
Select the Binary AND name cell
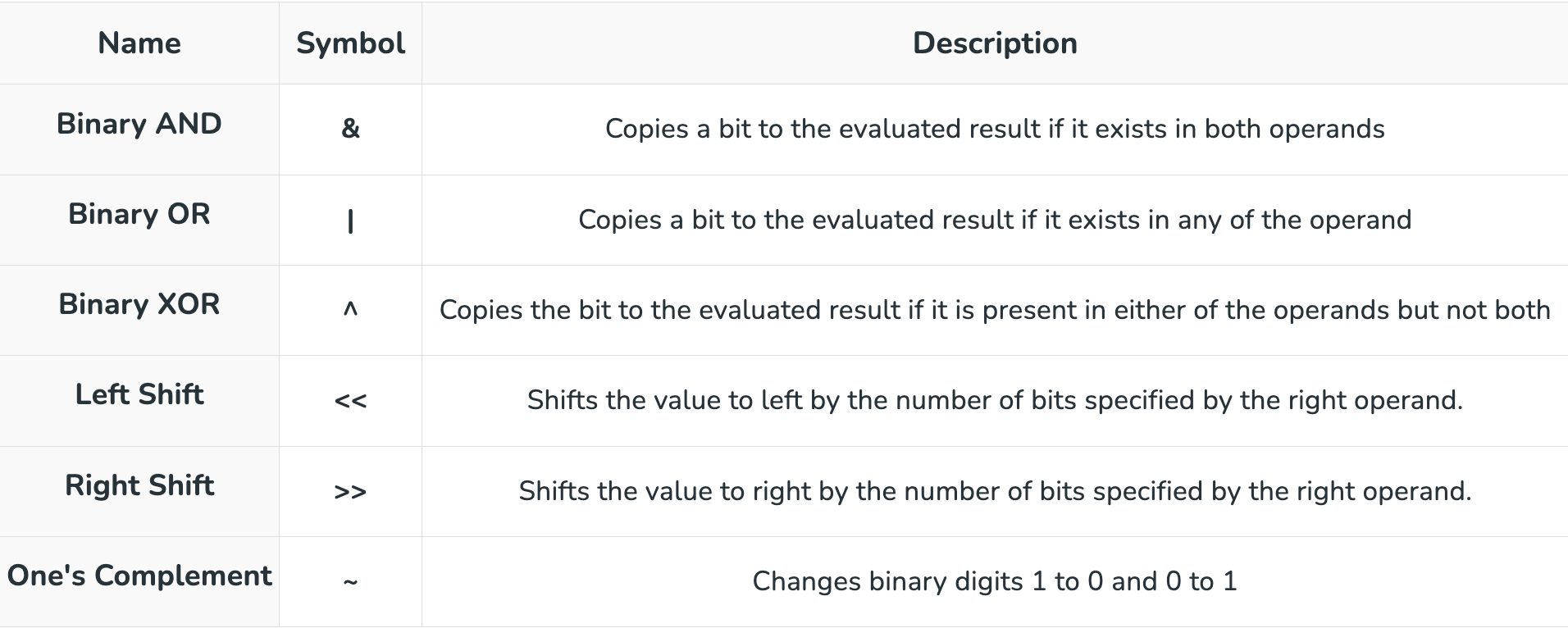pos(139,124)
